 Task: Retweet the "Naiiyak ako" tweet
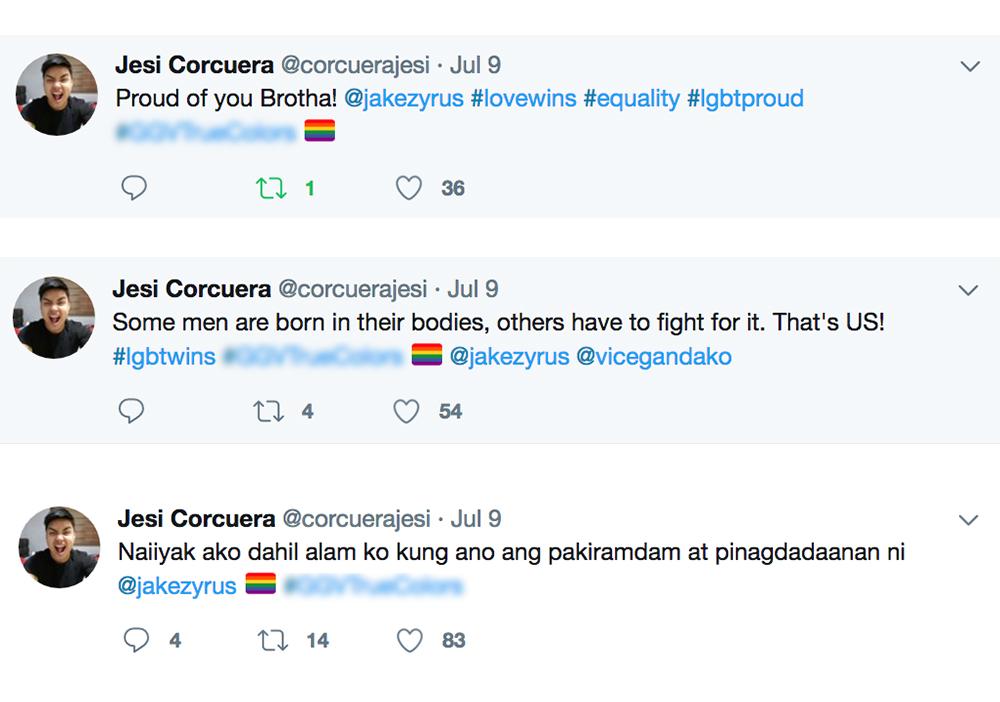click(x=273, y=640)
